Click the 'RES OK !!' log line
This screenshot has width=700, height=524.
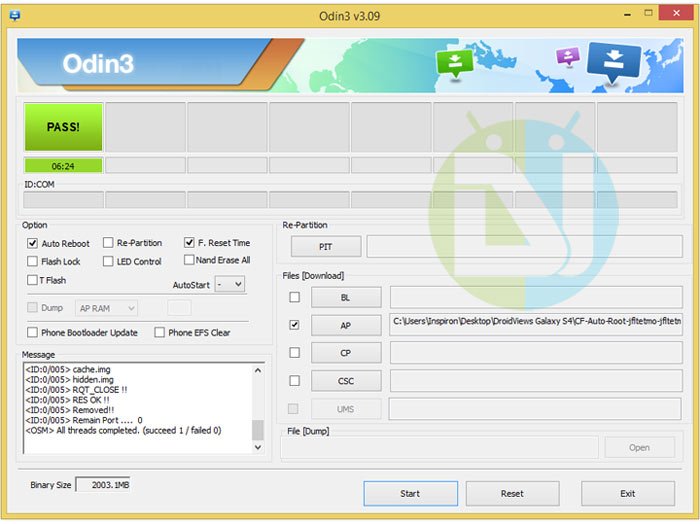point(67,400)
